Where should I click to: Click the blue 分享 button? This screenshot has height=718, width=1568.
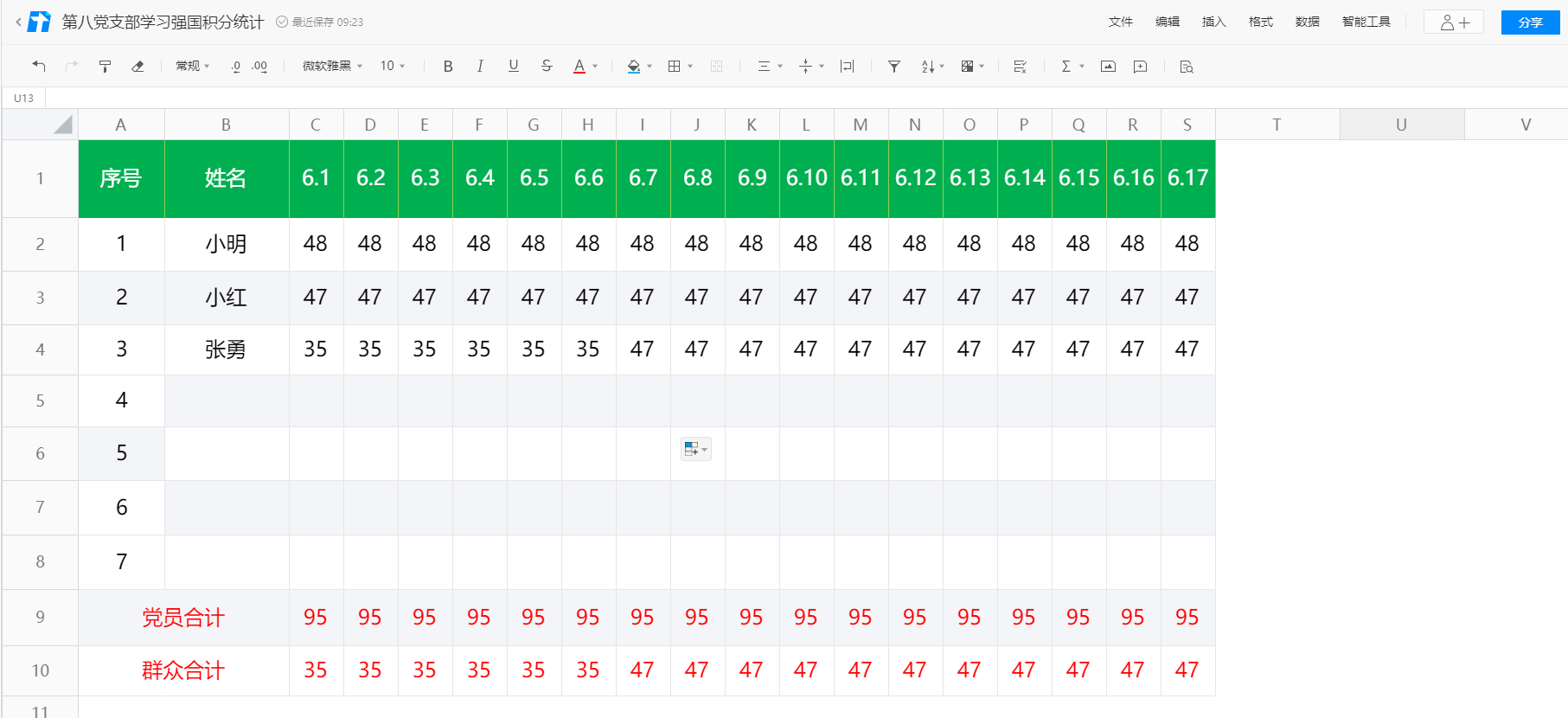1530,22
